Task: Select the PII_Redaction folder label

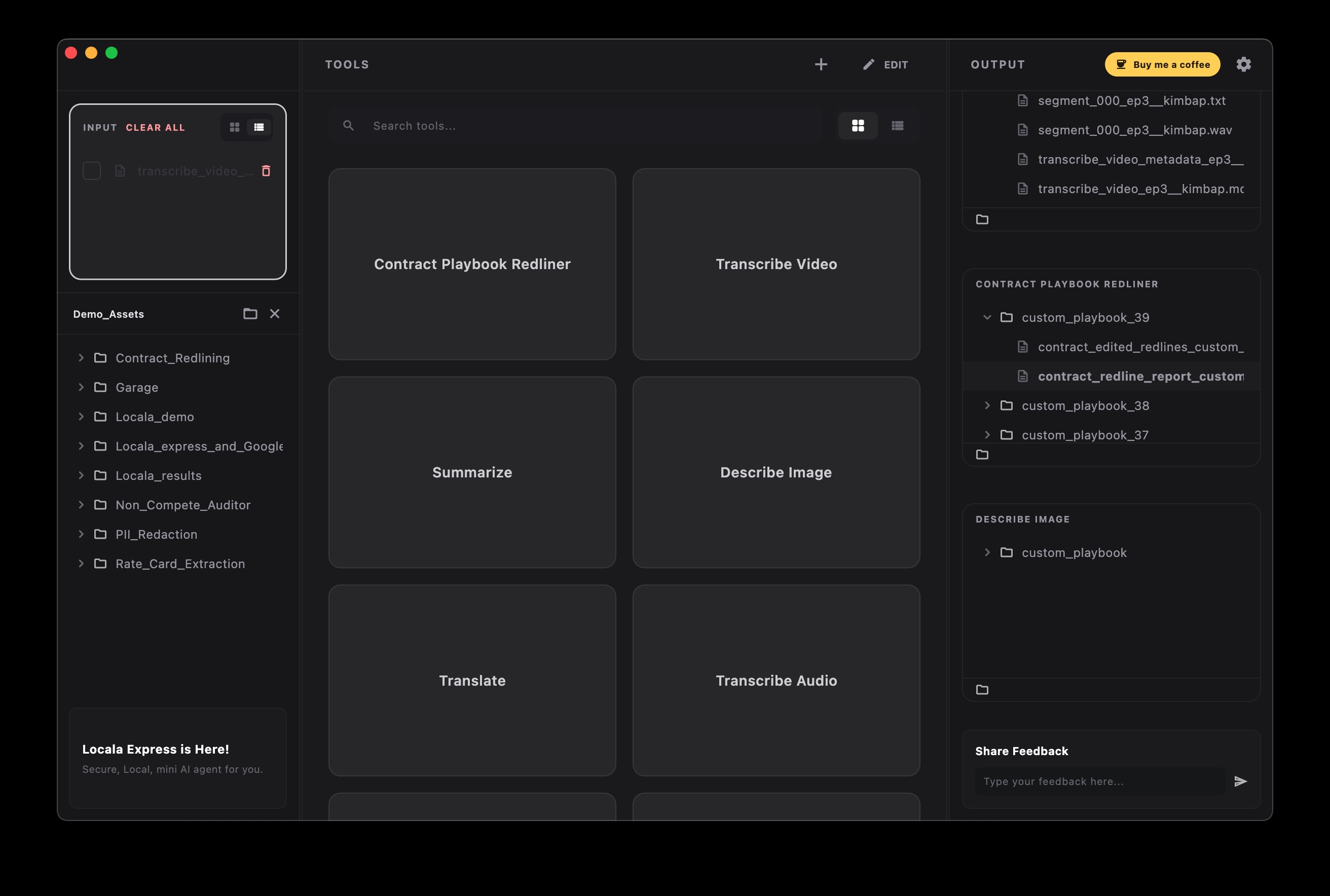Action: (x=157, y=534)
